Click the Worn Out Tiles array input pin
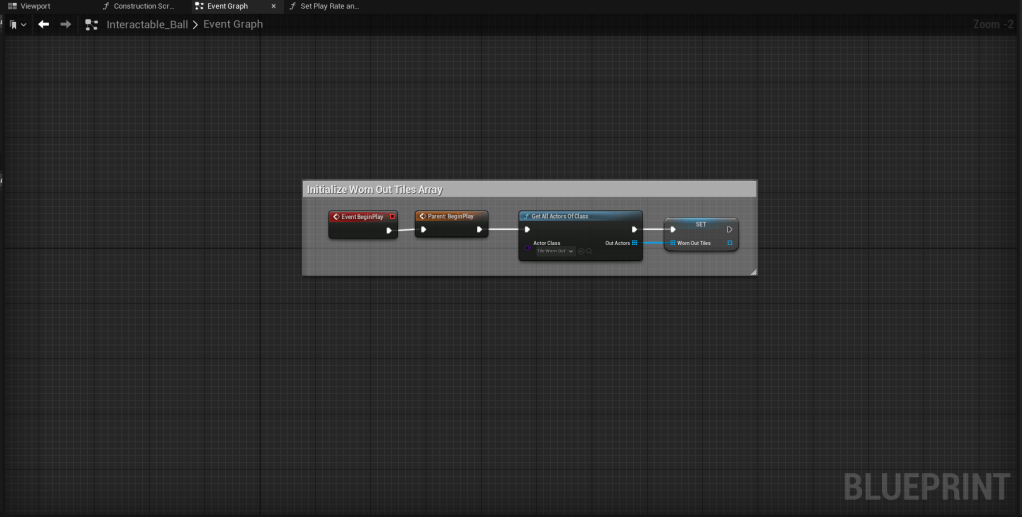 tap(673, 243)
